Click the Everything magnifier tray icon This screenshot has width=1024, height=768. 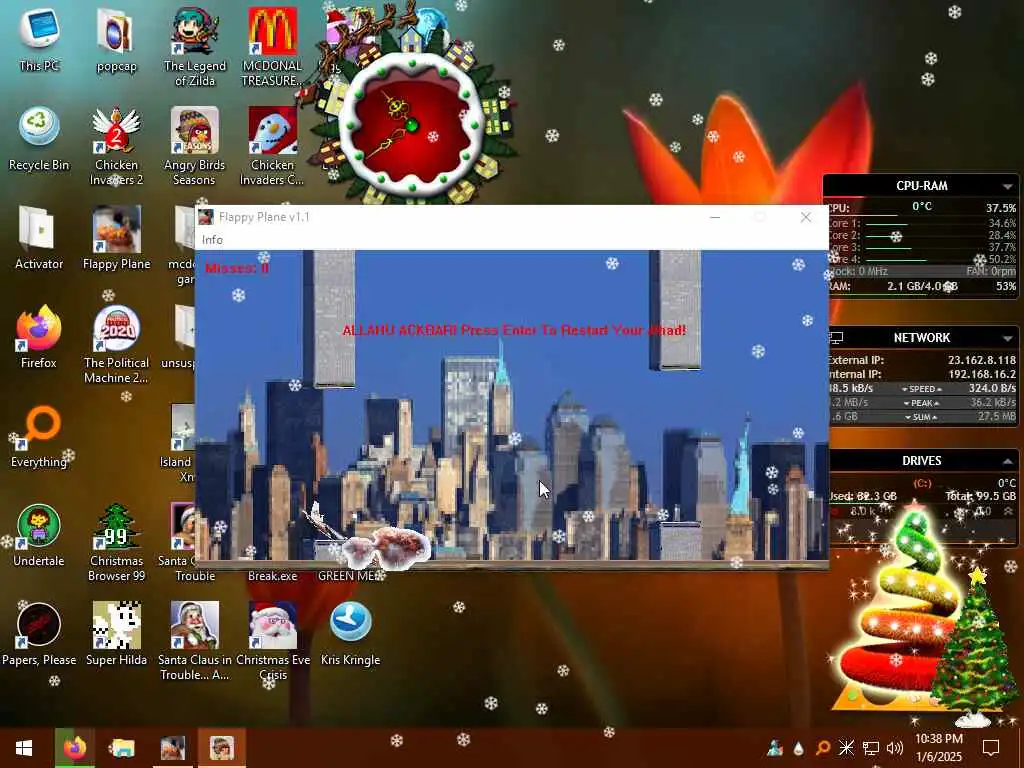point(823,748)
